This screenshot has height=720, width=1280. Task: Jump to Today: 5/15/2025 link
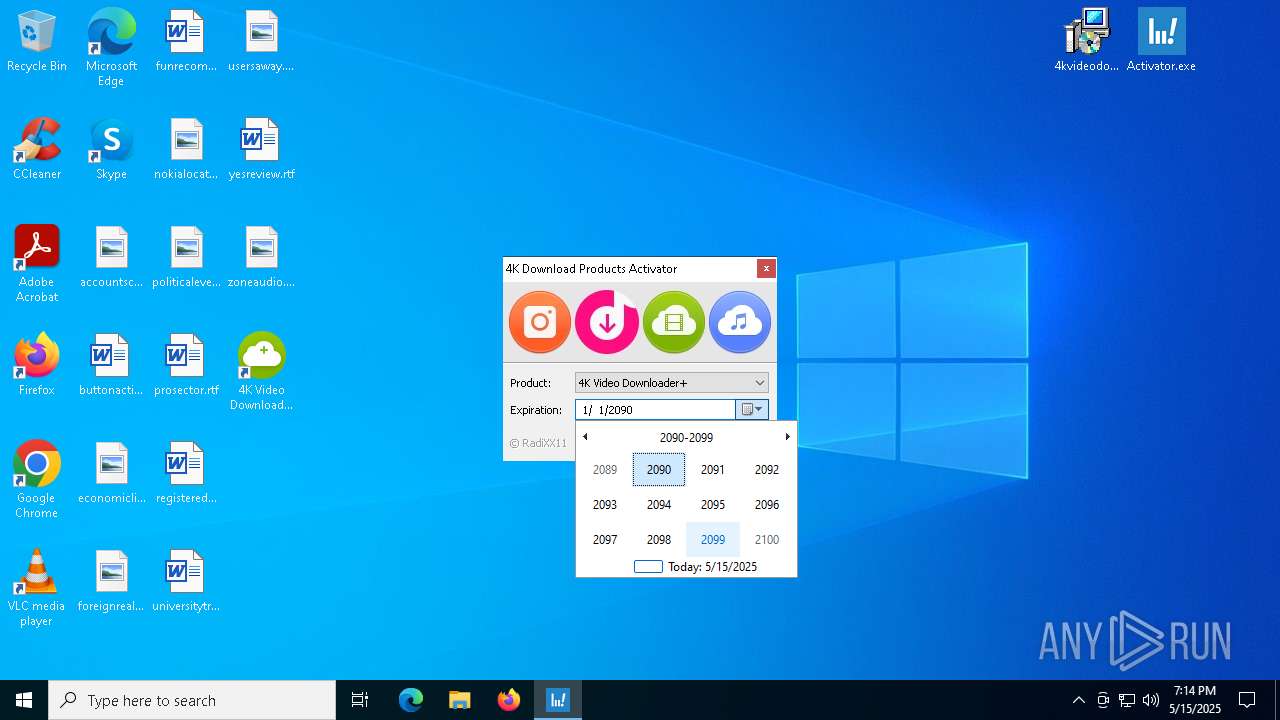696,567
